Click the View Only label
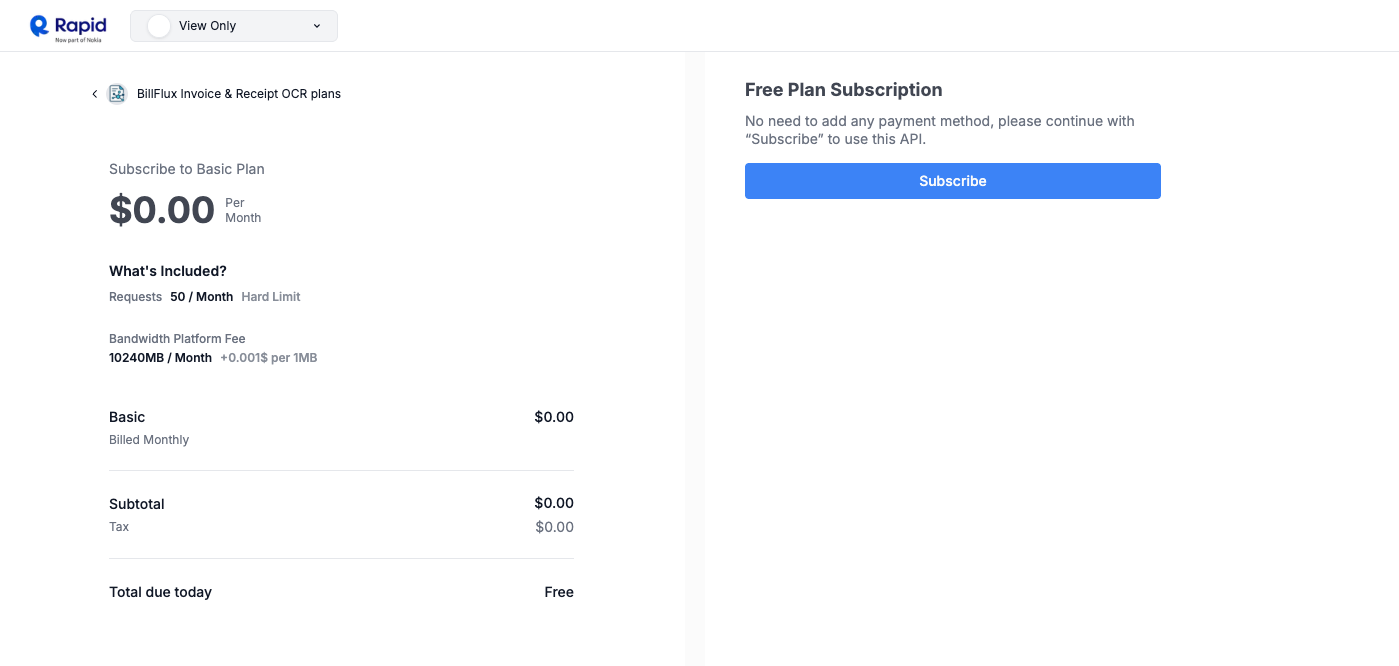Screen dimensions: 1399x666 coord(207,25)
